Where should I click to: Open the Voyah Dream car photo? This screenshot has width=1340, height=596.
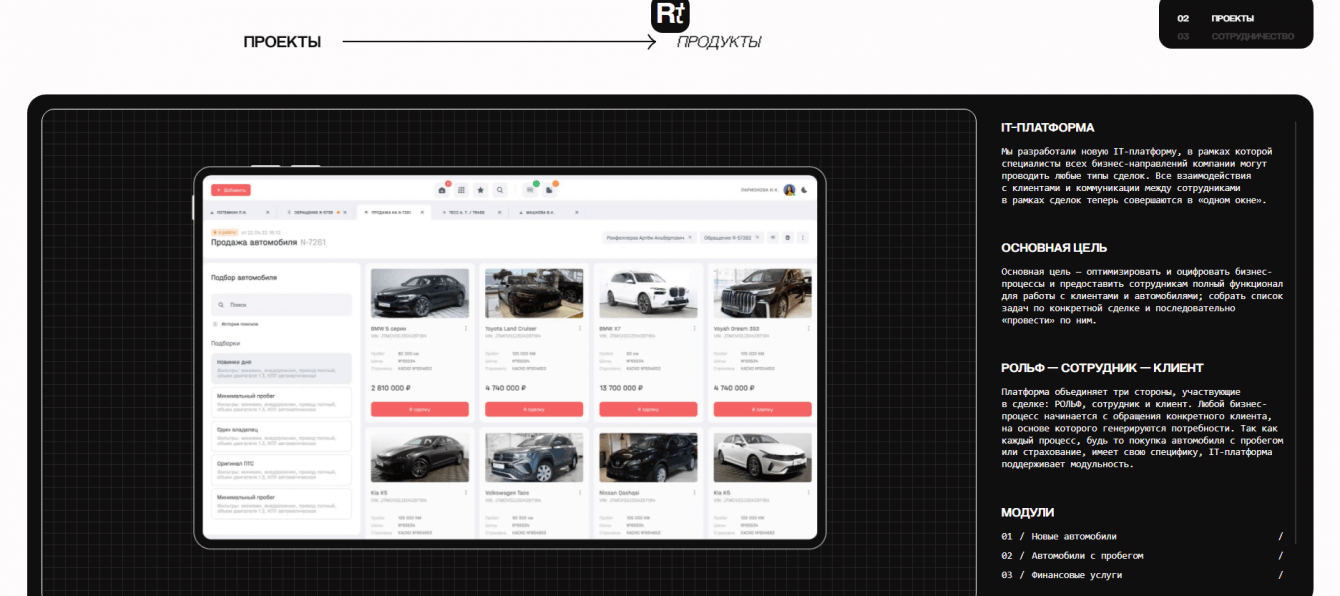(763, 293)
